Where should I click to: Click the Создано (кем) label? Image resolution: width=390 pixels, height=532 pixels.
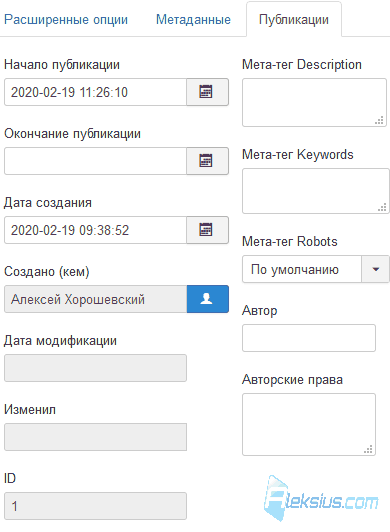coord(47,272)
